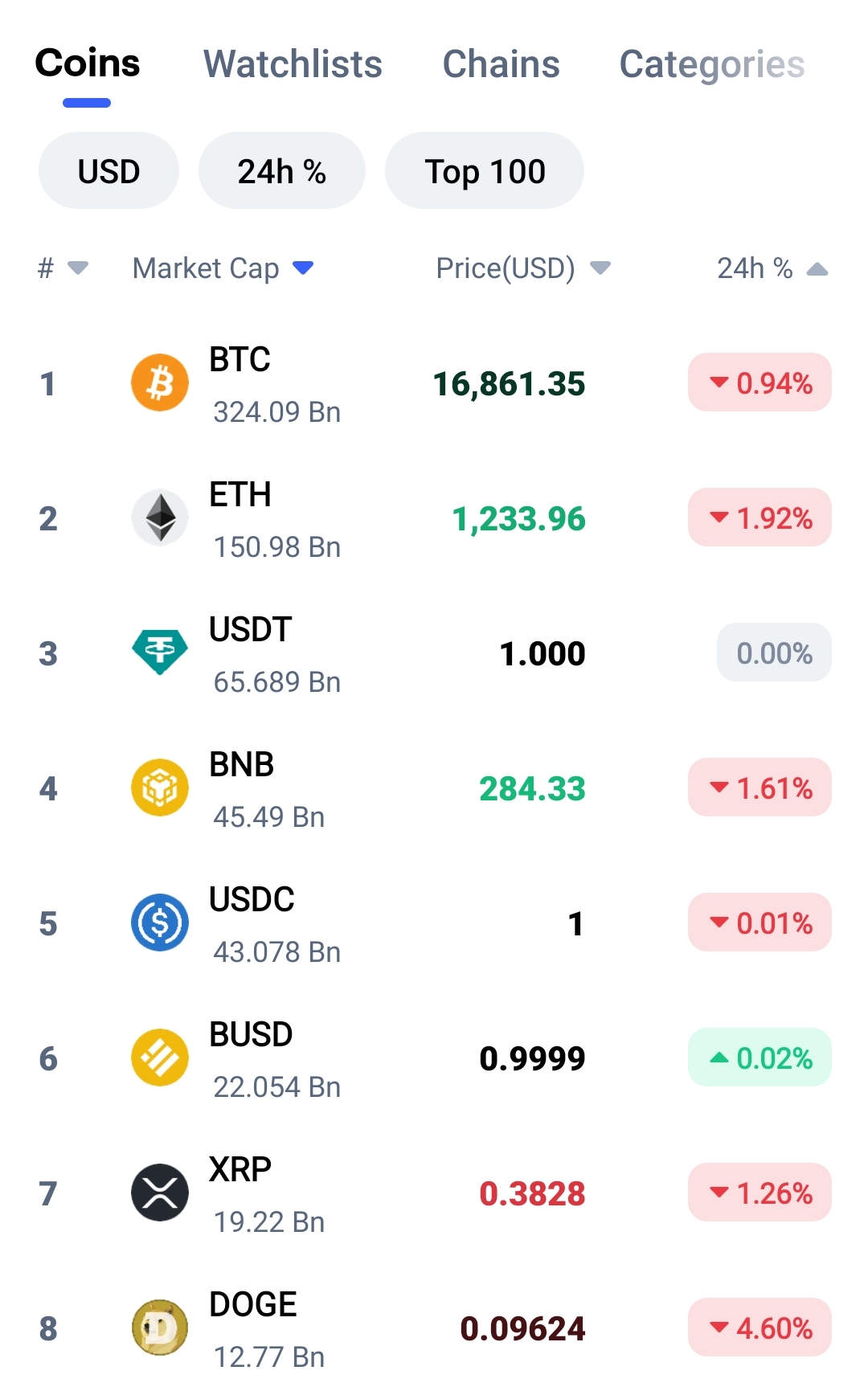The width and height of the screenshot is (868, 1387).
Task: Tap the BNB coin icon
Action: (x=160, y=788)
